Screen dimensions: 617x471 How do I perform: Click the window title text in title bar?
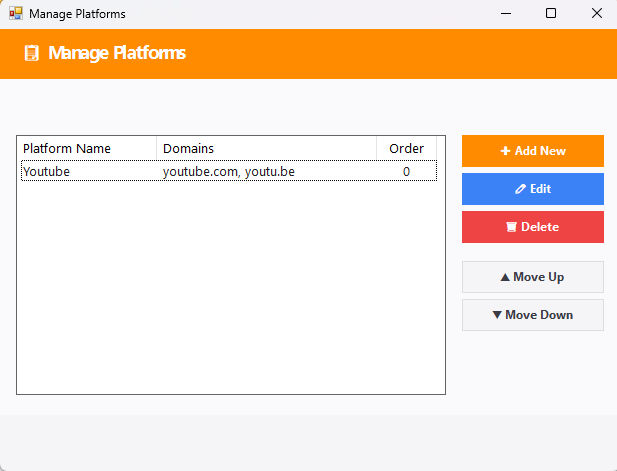[x=77, y=14]
